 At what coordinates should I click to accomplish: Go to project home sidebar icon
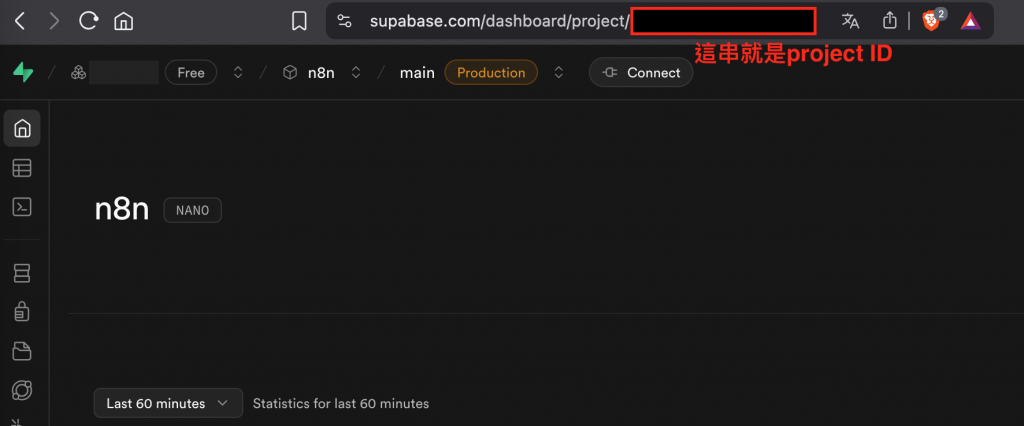coord(22,128)
